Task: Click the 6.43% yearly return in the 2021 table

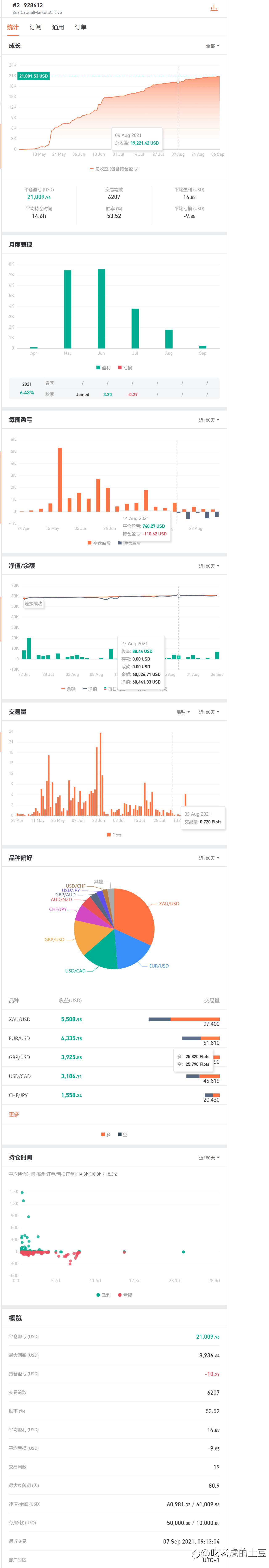Action: 27,393
